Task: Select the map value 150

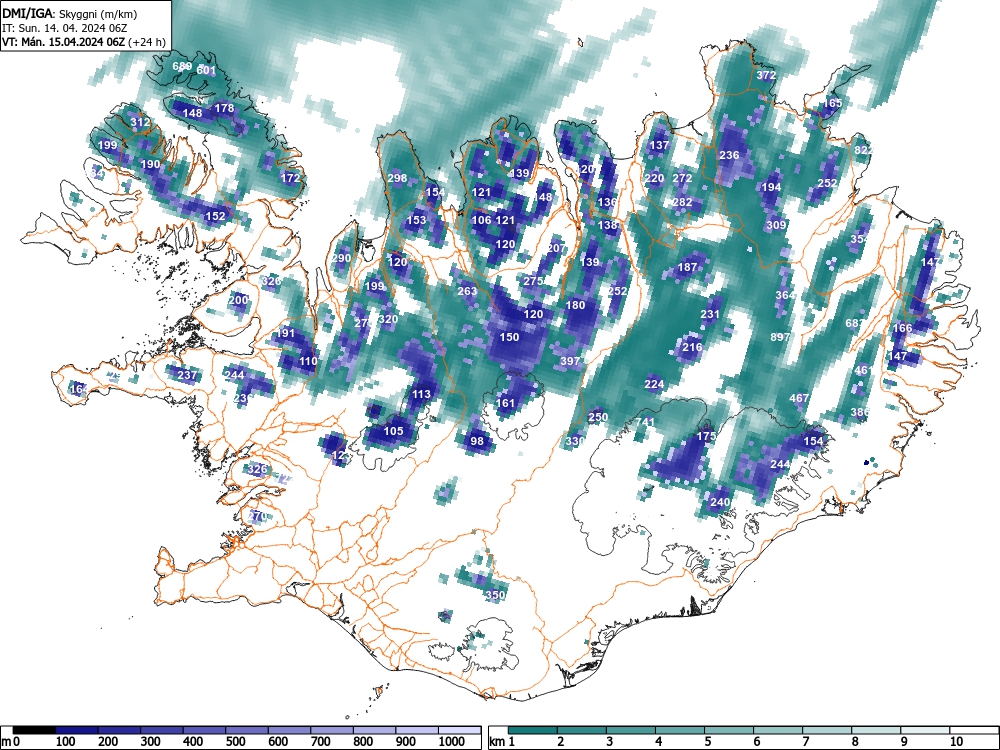Action: tap(509, 337)
